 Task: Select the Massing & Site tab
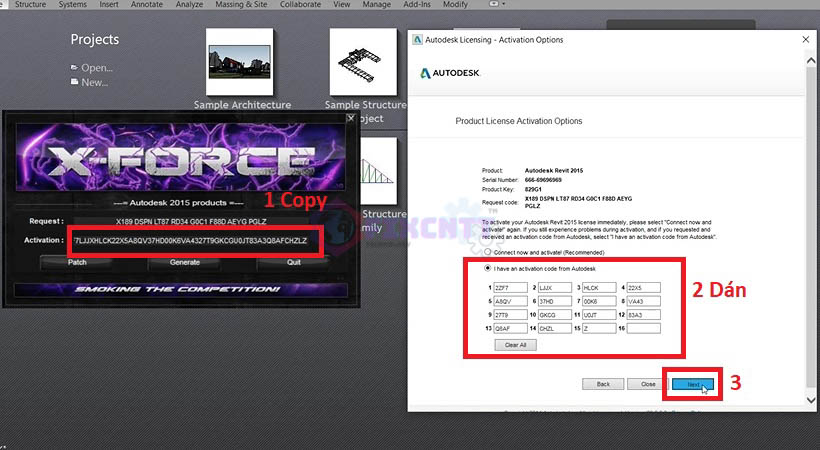pos(241,4)
